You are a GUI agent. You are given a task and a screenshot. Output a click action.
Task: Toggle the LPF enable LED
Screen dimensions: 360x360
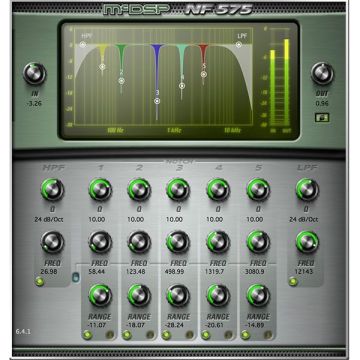click(293, 282)
